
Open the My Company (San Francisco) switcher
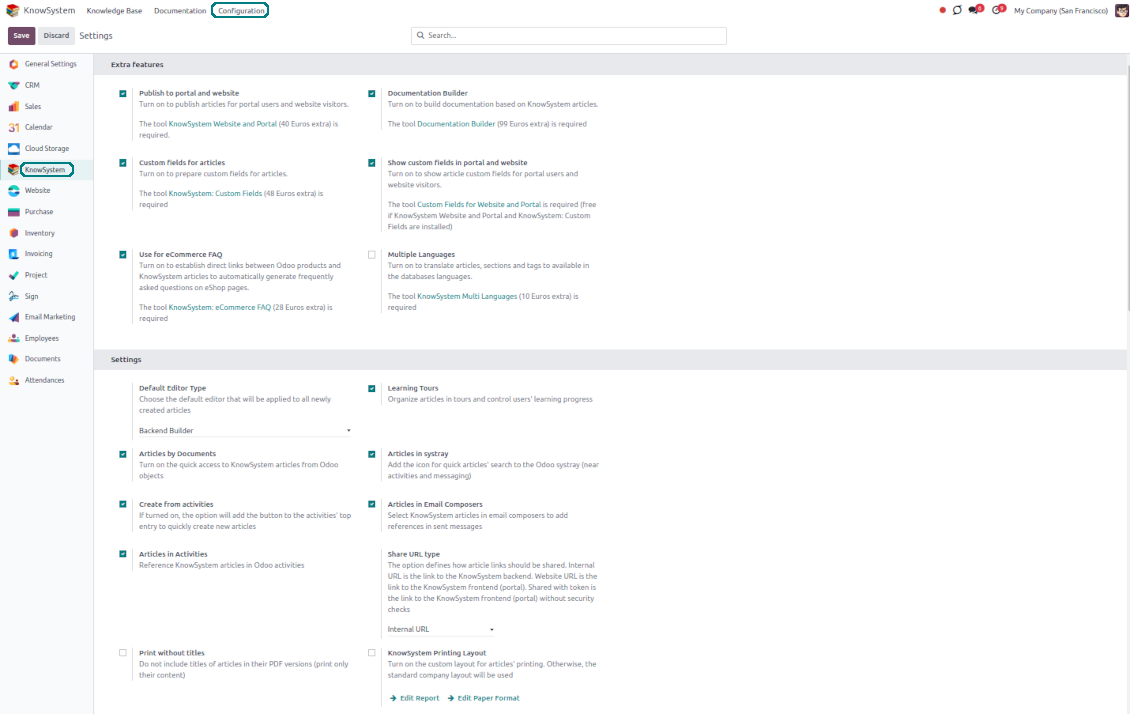(1060, 10)
